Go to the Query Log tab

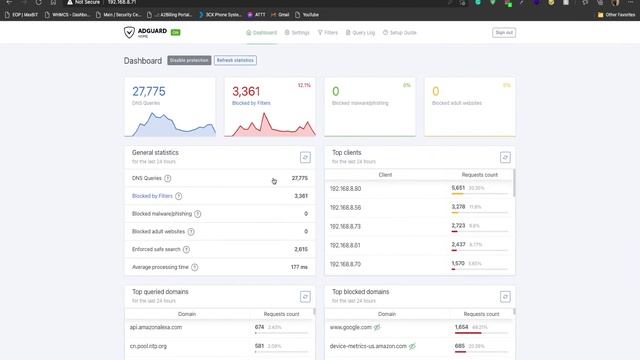pyautogui.click(x=360, y=33)
